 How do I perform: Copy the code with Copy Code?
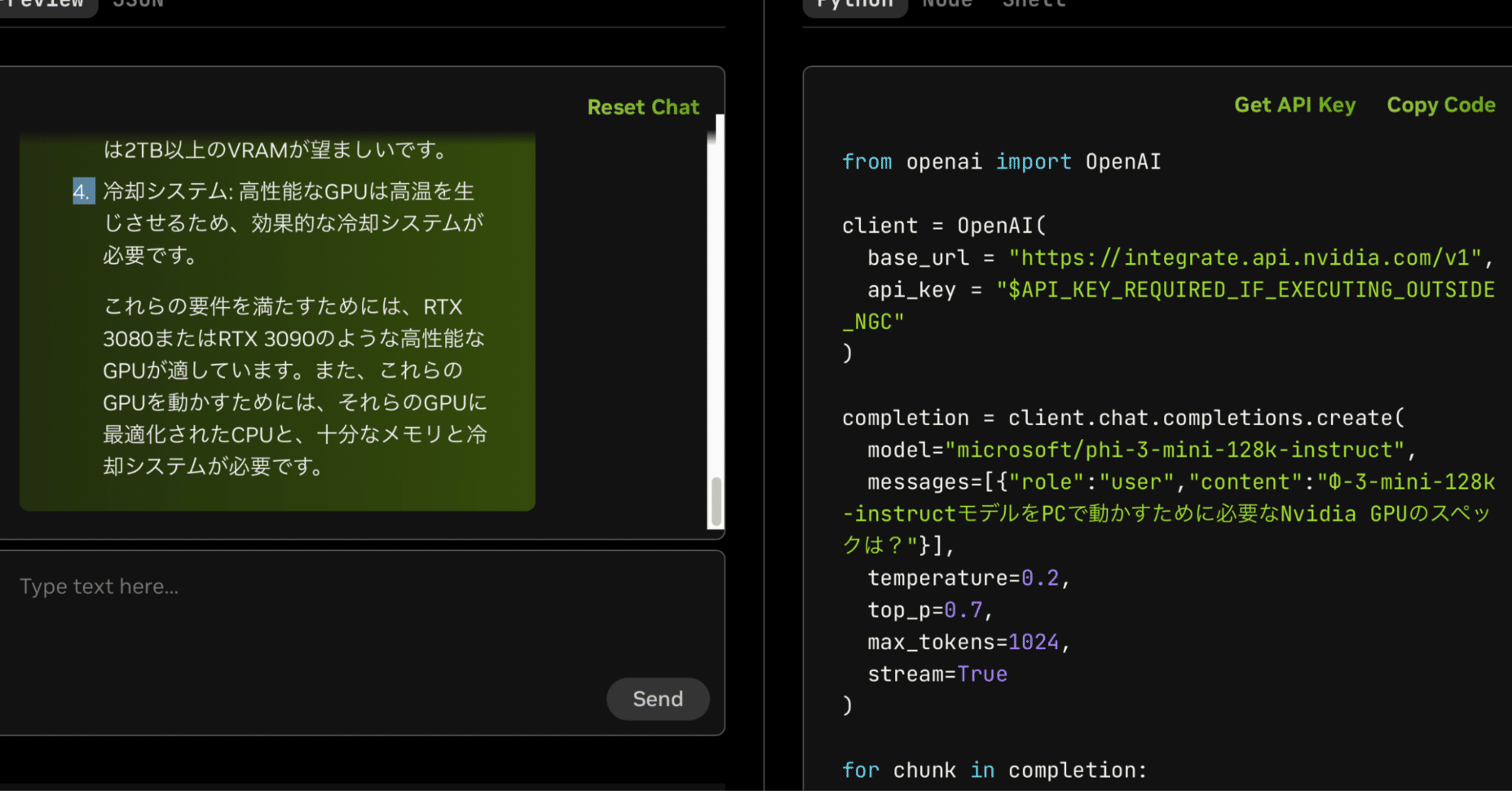point(1441,105)
